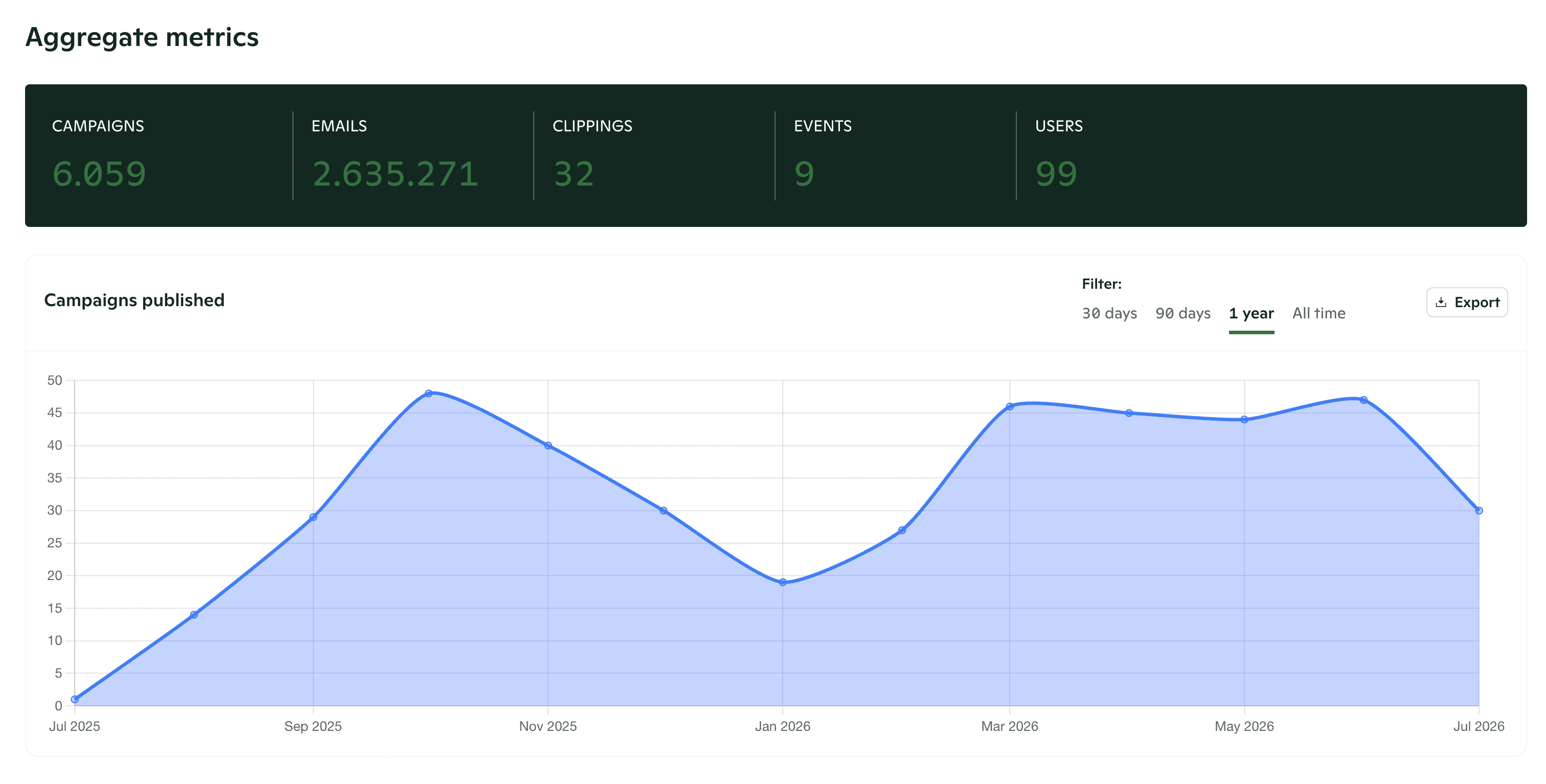The width and height of the screenshot is (1546, 784).
Task: Click the download icon inside Export
Action: (1440, 303)
